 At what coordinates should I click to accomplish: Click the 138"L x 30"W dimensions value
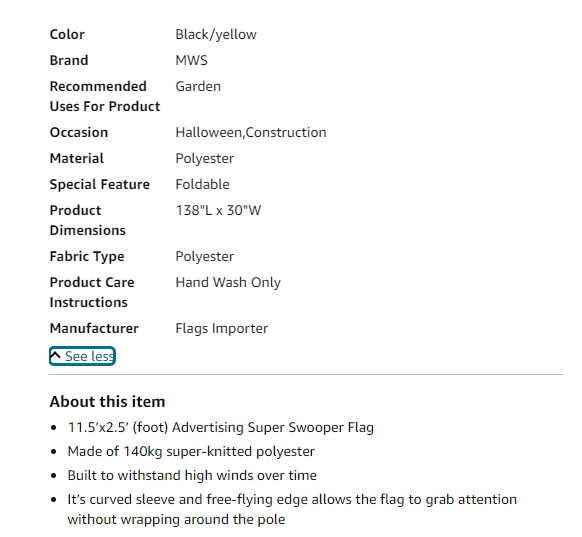pyautogui.click(x=218, y=210)
